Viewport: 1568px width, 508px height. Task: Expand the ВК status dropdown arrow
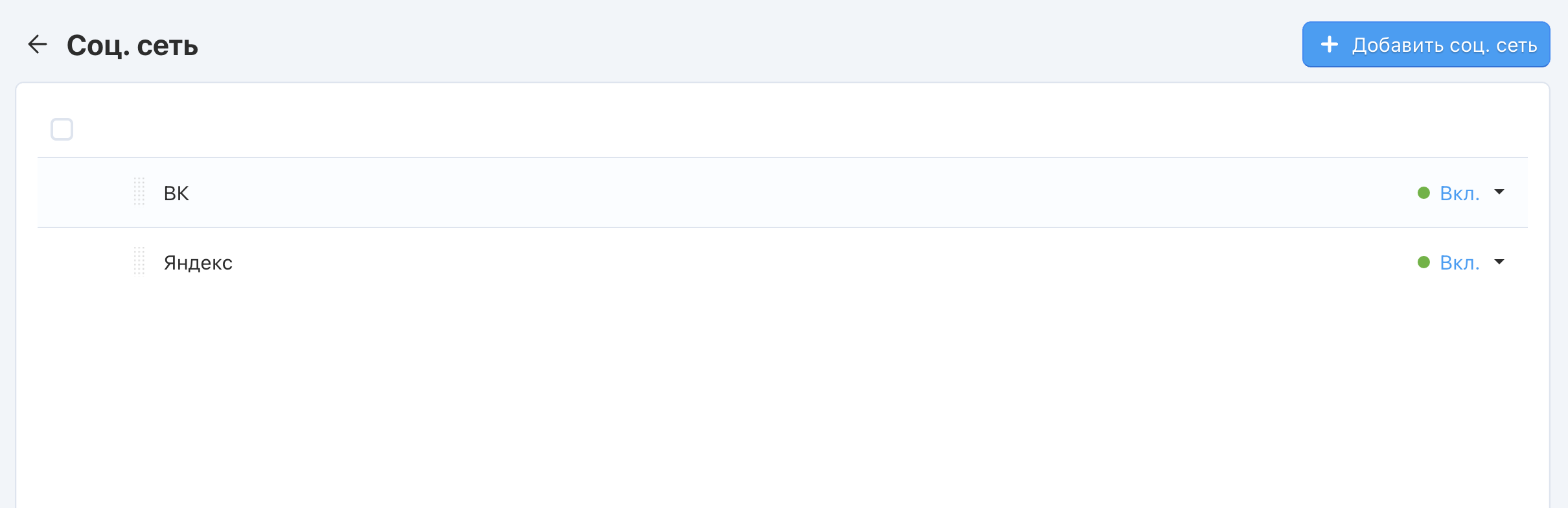(1499, 192)
